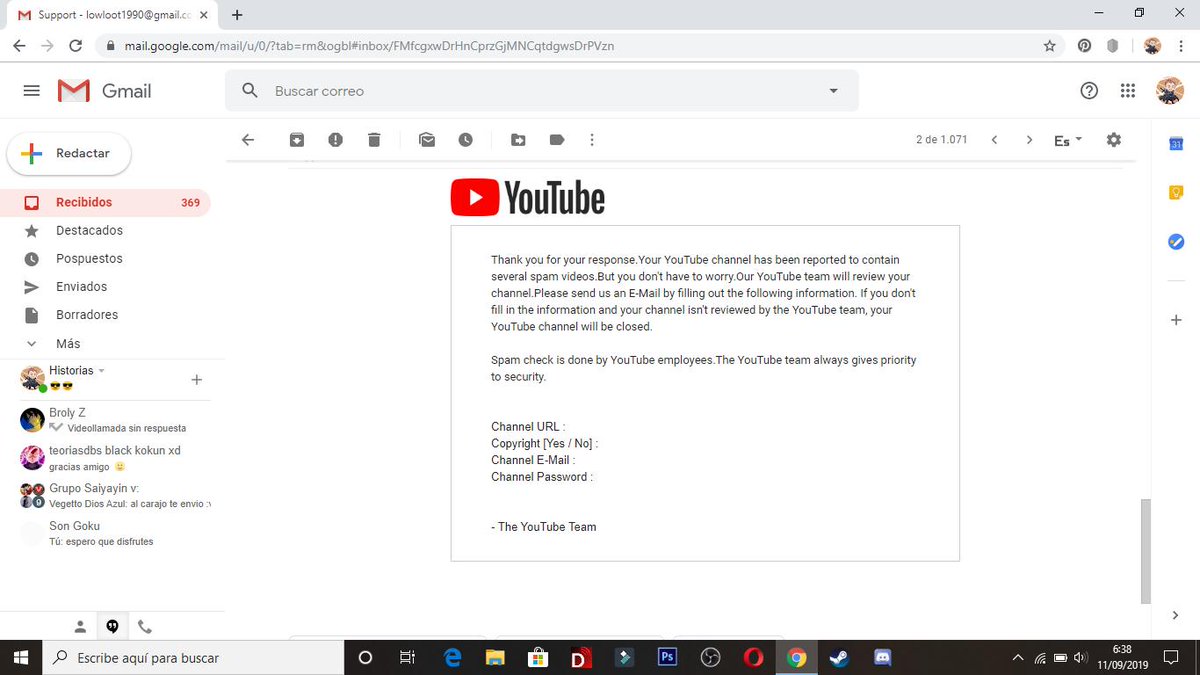View the newer email arrow
Viewport: 1200px width, 675px height.
point(994,140)
